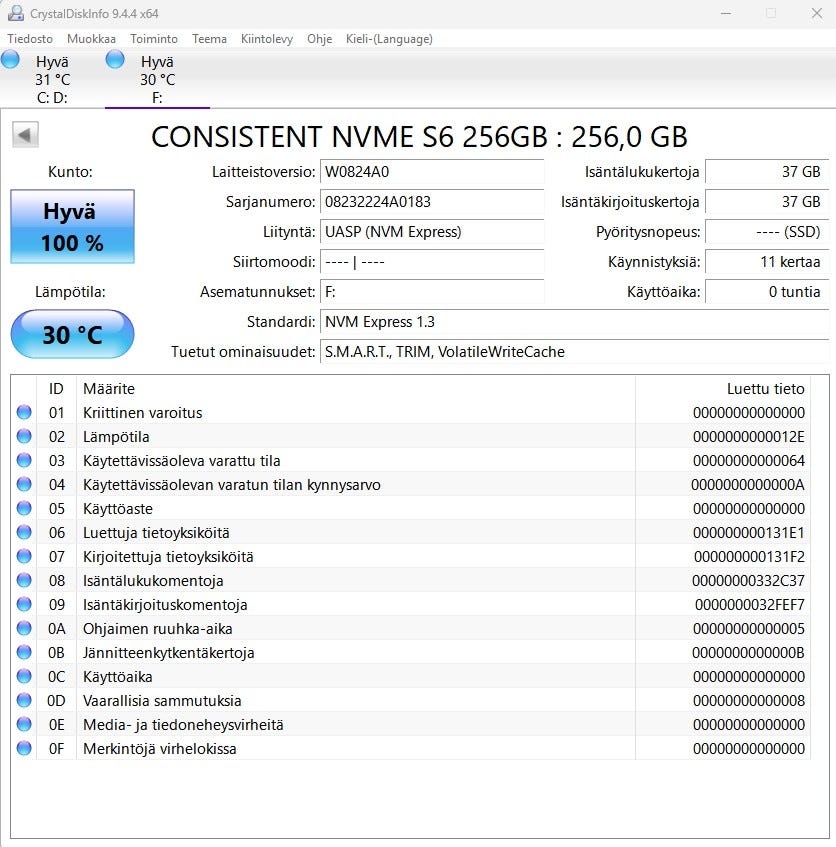Click the Hyvä 100 % health status button

[72, 227]
